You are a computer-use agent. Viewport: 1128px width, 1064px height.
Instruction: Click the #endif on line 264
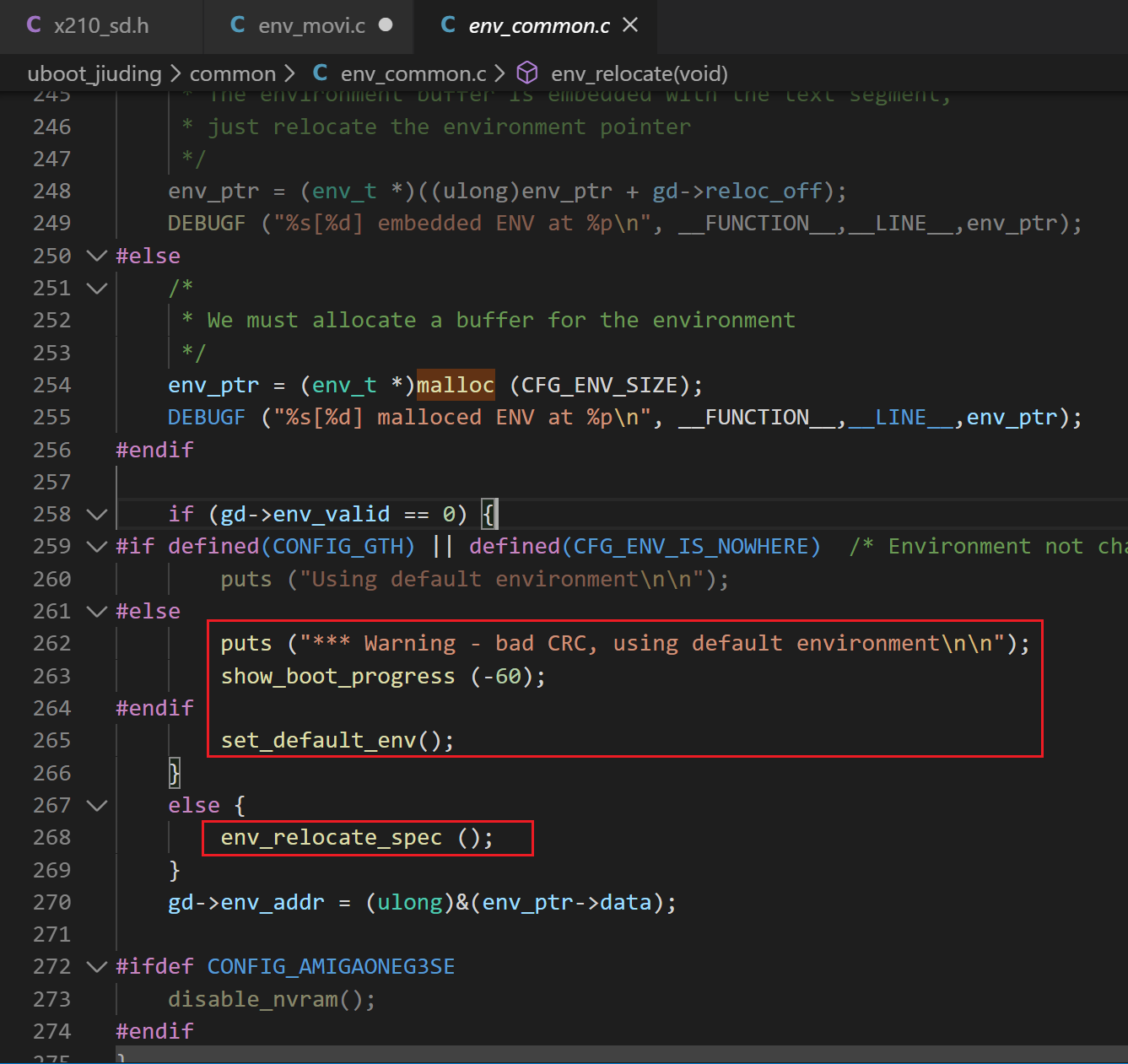click(x=154, y=709)
